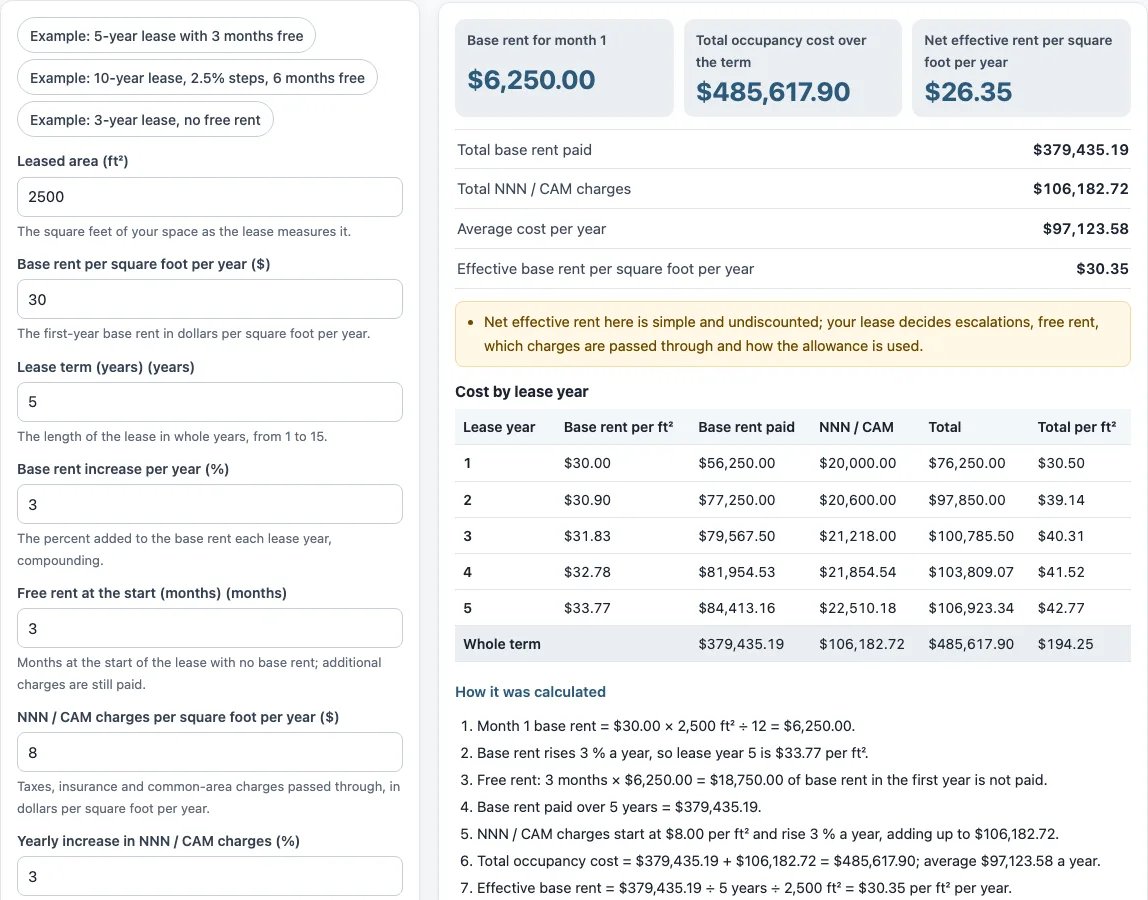Edit yearly increase in NNN / CAM field
The height and width of the screenshot is (900, 1148).
coord(209,876)
